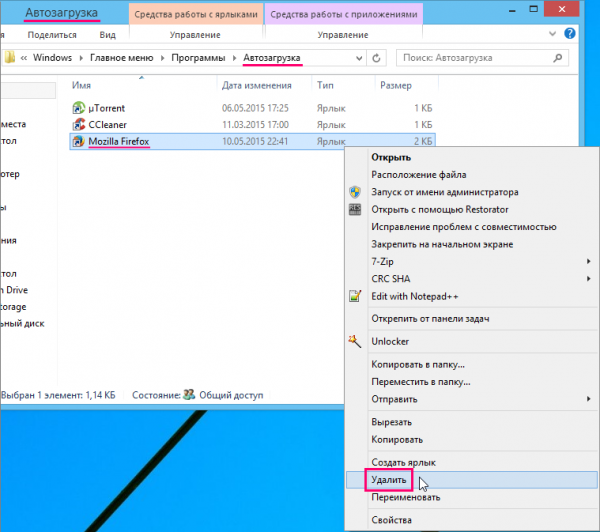
Task: Sort by the Тип column header
Action: [x=325, y=85]
